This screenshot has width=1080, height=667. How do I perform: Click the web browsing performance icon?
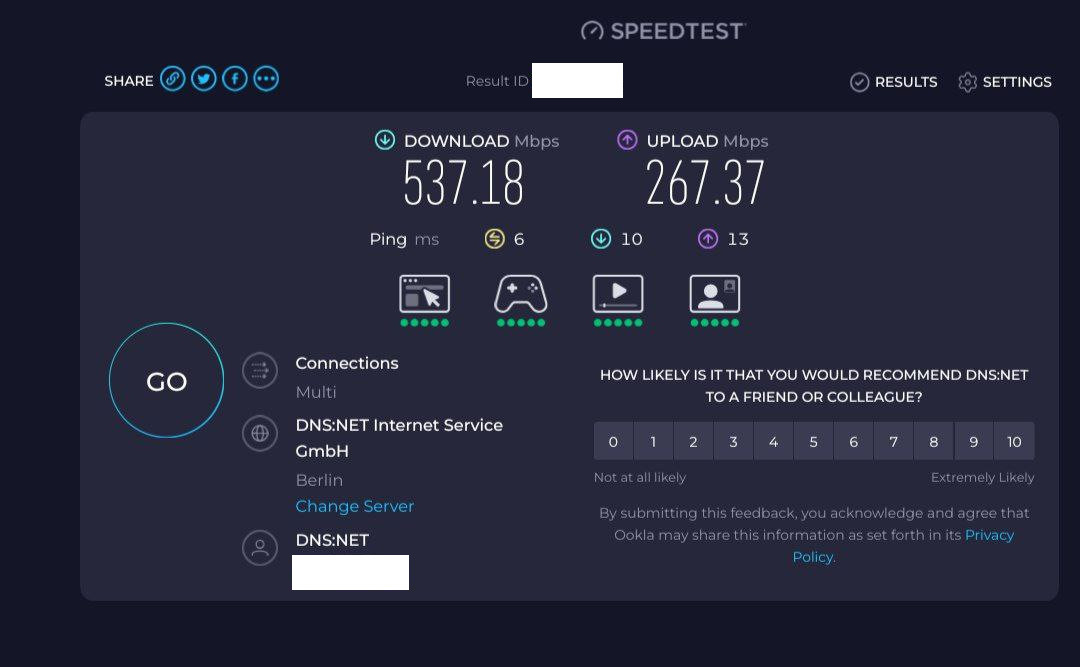point(424,294)
